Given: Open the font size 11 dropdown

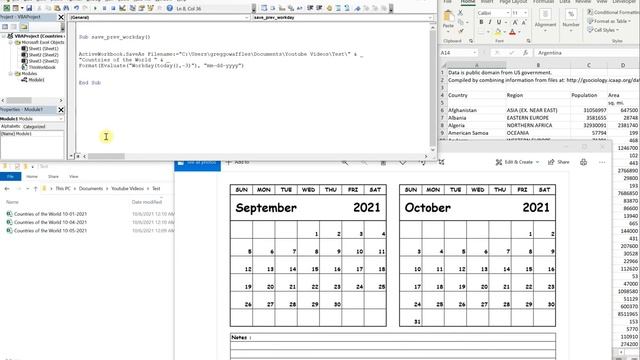Looking at the screenshot, I should [x=525, y=13].
